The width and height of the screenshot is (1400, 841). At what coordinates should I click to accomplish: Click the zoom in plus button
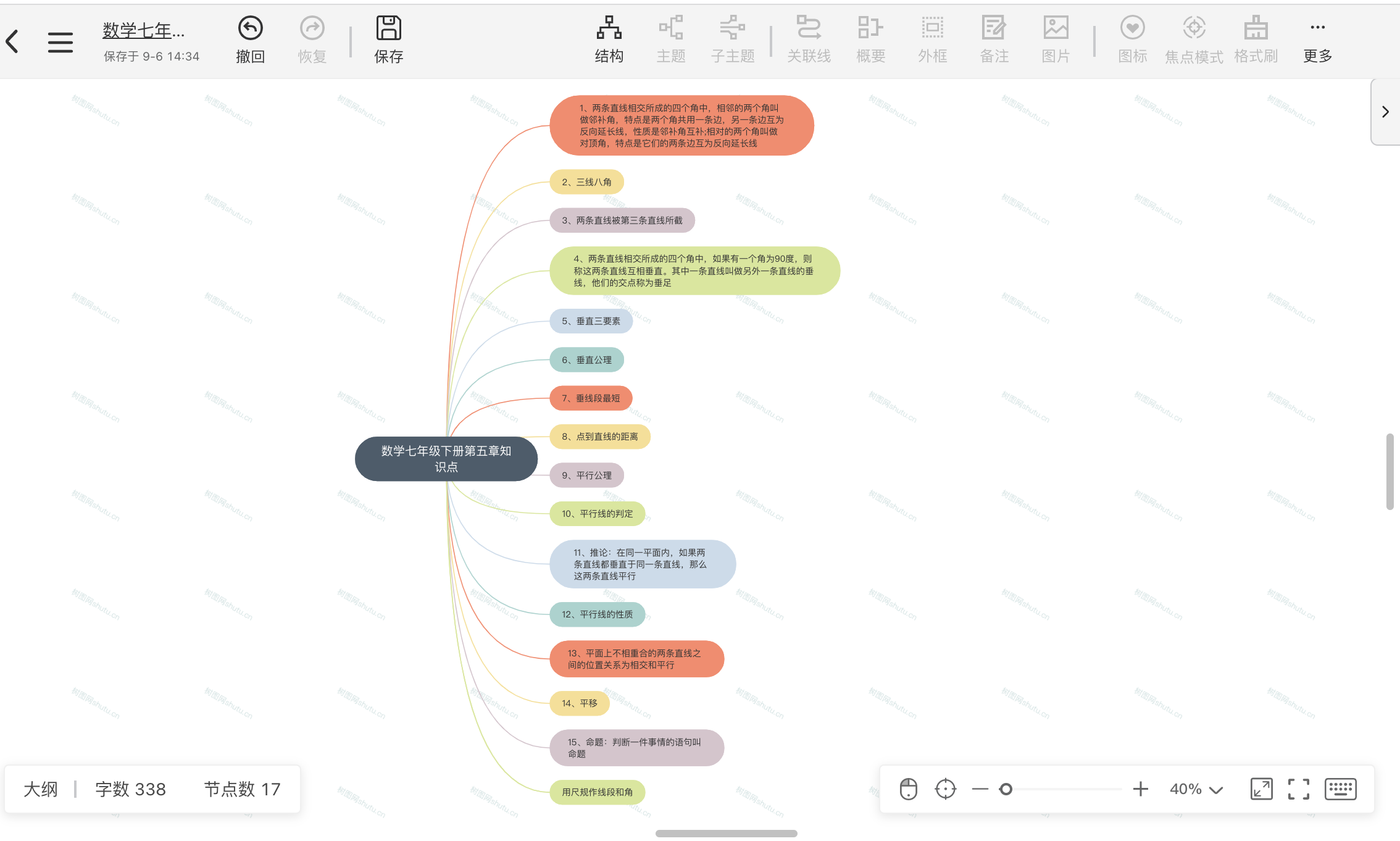point(1140,789)
